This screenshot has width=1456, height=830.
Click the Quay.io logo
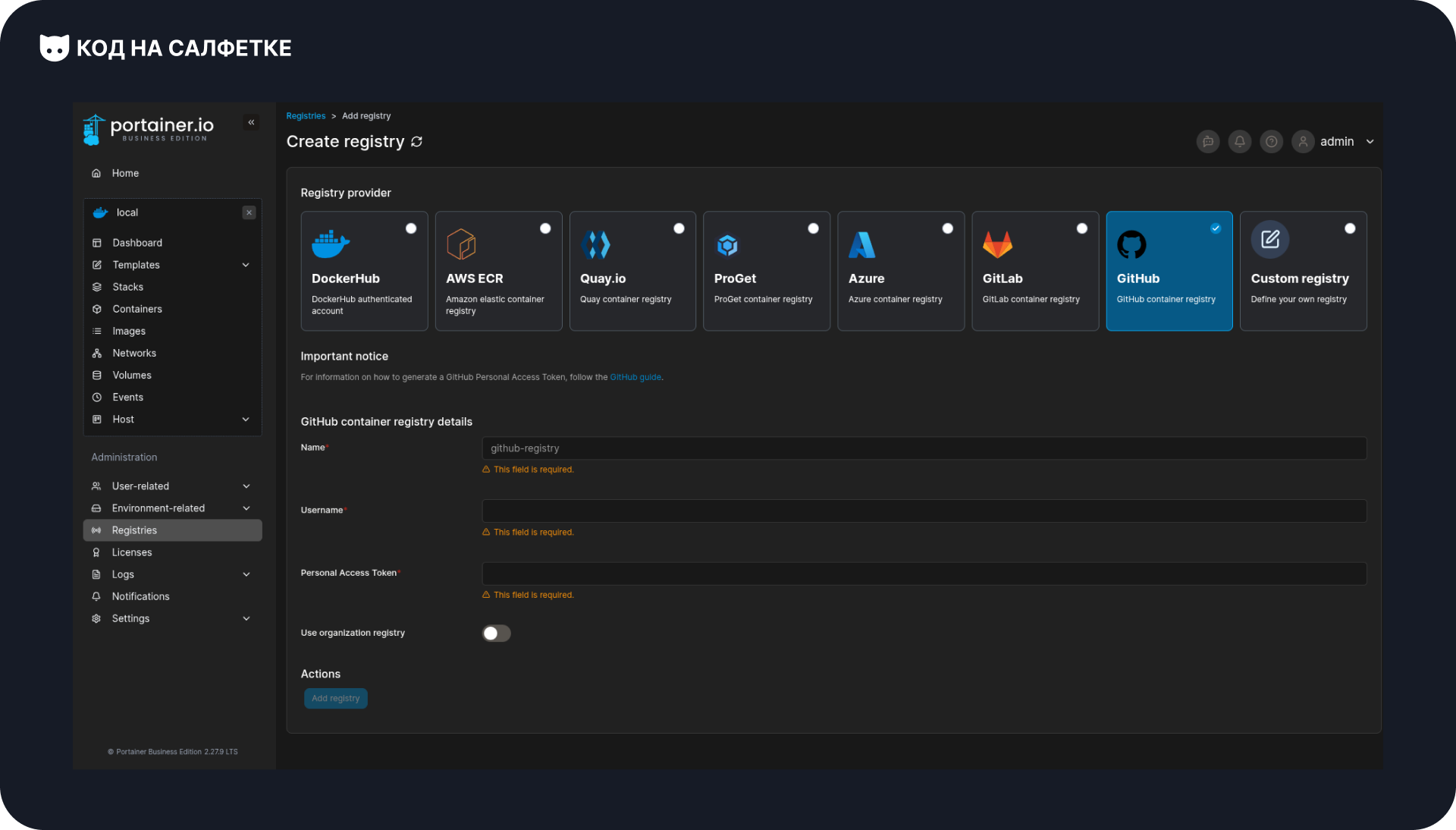(595, 244)
